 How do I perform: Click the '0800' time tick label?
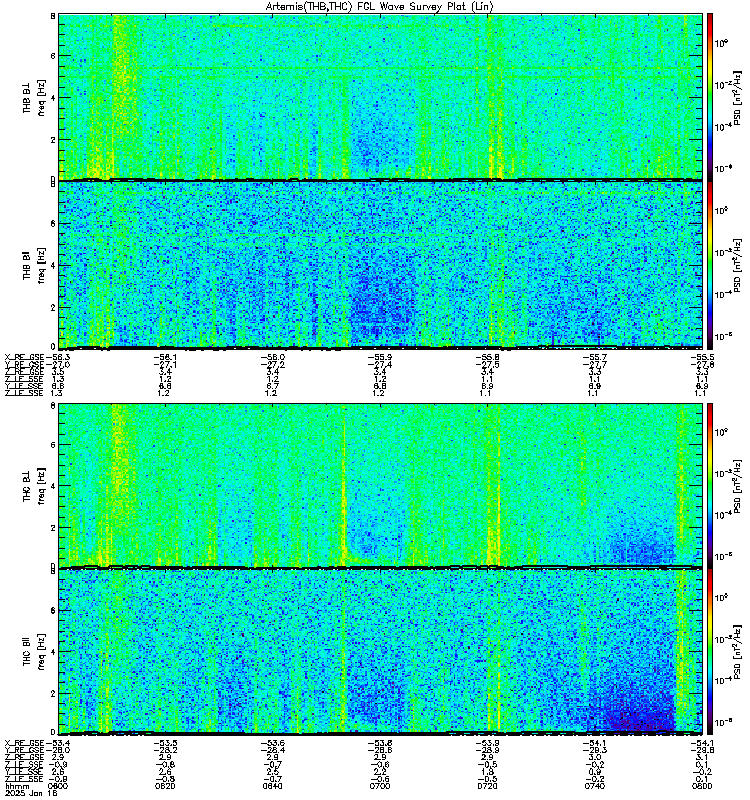(x=702, y=786)
